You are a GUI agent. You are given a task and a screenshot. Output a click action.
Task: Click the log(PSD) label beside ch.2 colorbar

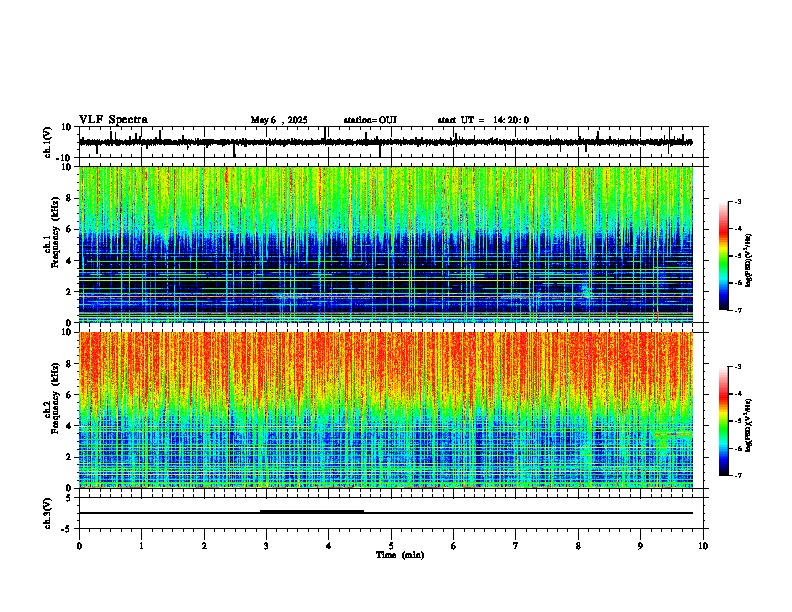(748, 425)
